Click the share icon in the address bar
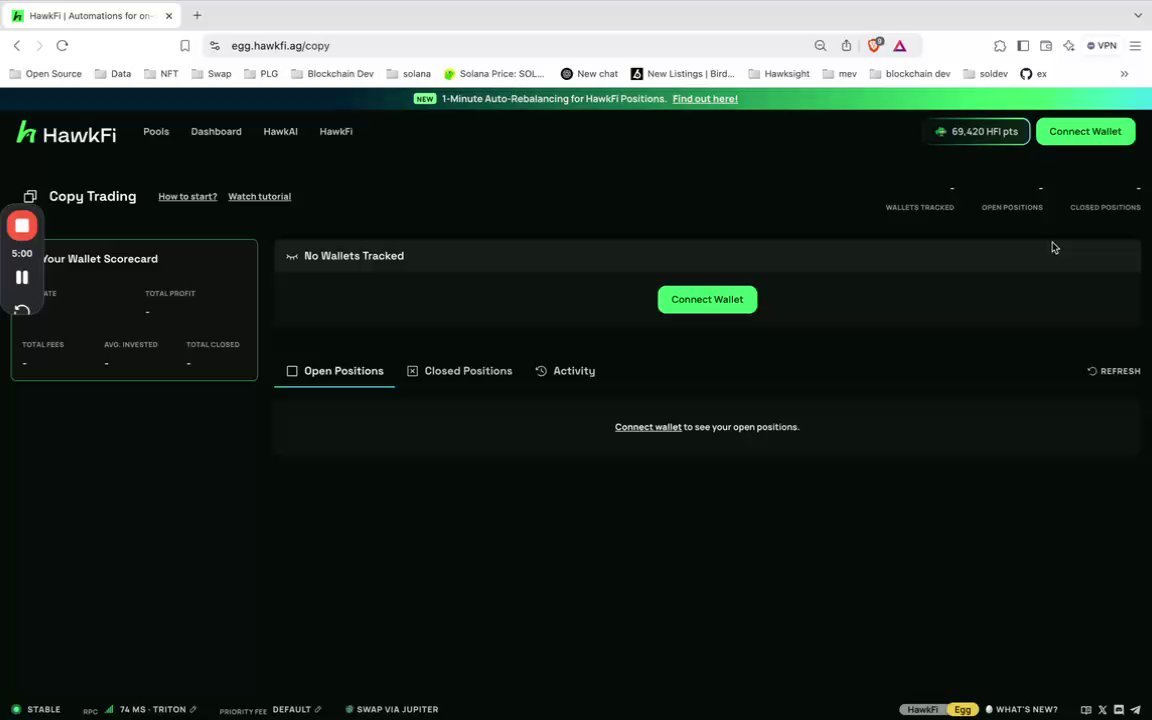Viewport: 1152px width, 720px height. point(846,46)
